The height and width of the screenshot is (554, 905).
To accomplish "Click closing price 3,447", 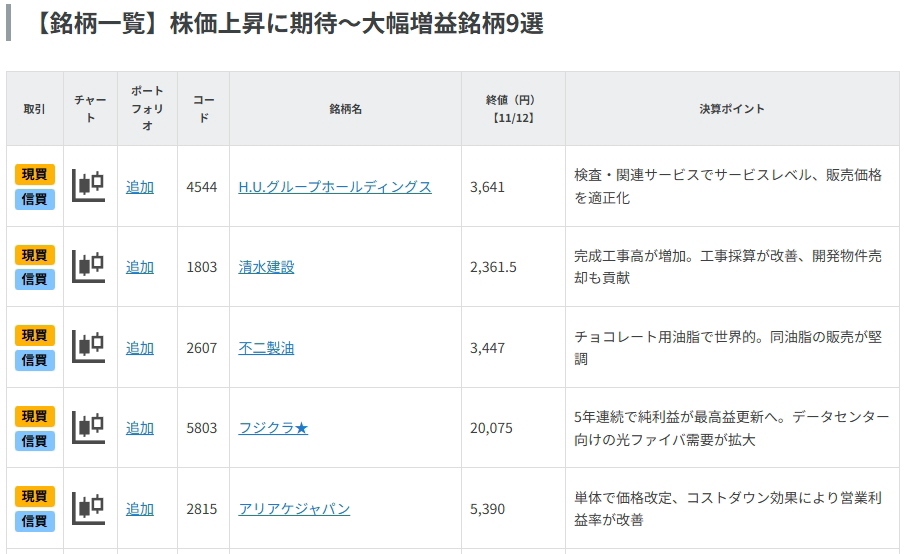I will [x=487, y=348].
